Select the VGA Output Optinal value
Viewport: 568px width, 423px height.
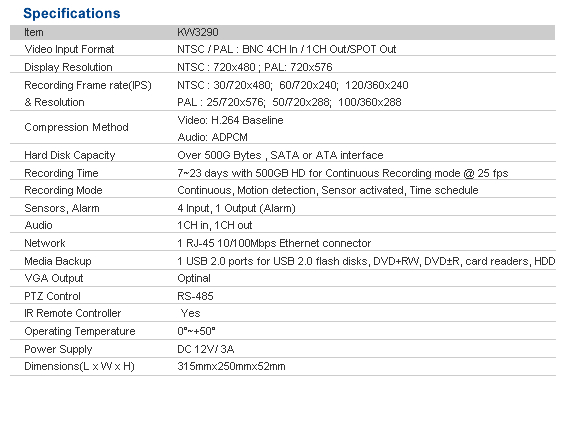point(194,278)
